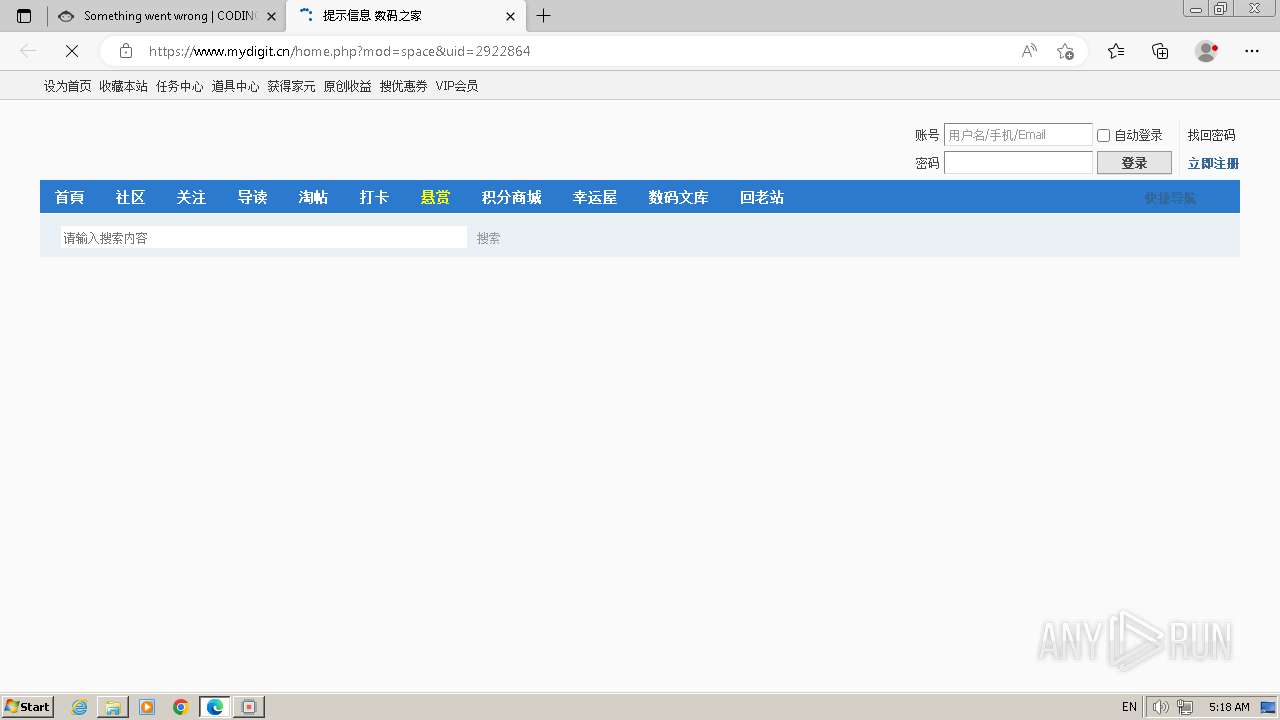Open the red square taskbar app
Image resolution: width=1280 pixels, height=720 pixels.
(x=249, y=707)
